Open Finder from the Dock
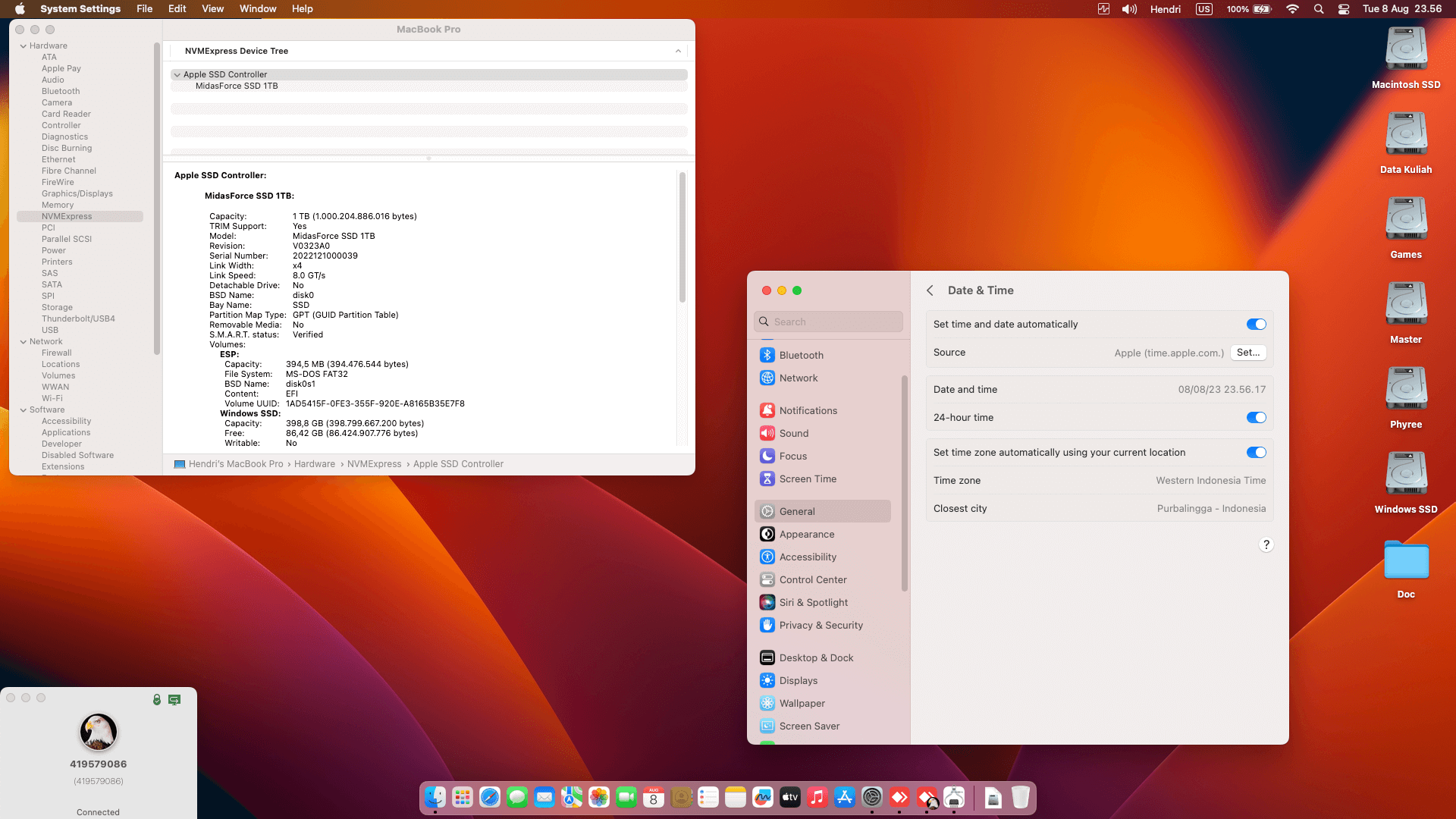Image resolution: width=1456 pixels, height=819 pixels. (x=435, y=797)
